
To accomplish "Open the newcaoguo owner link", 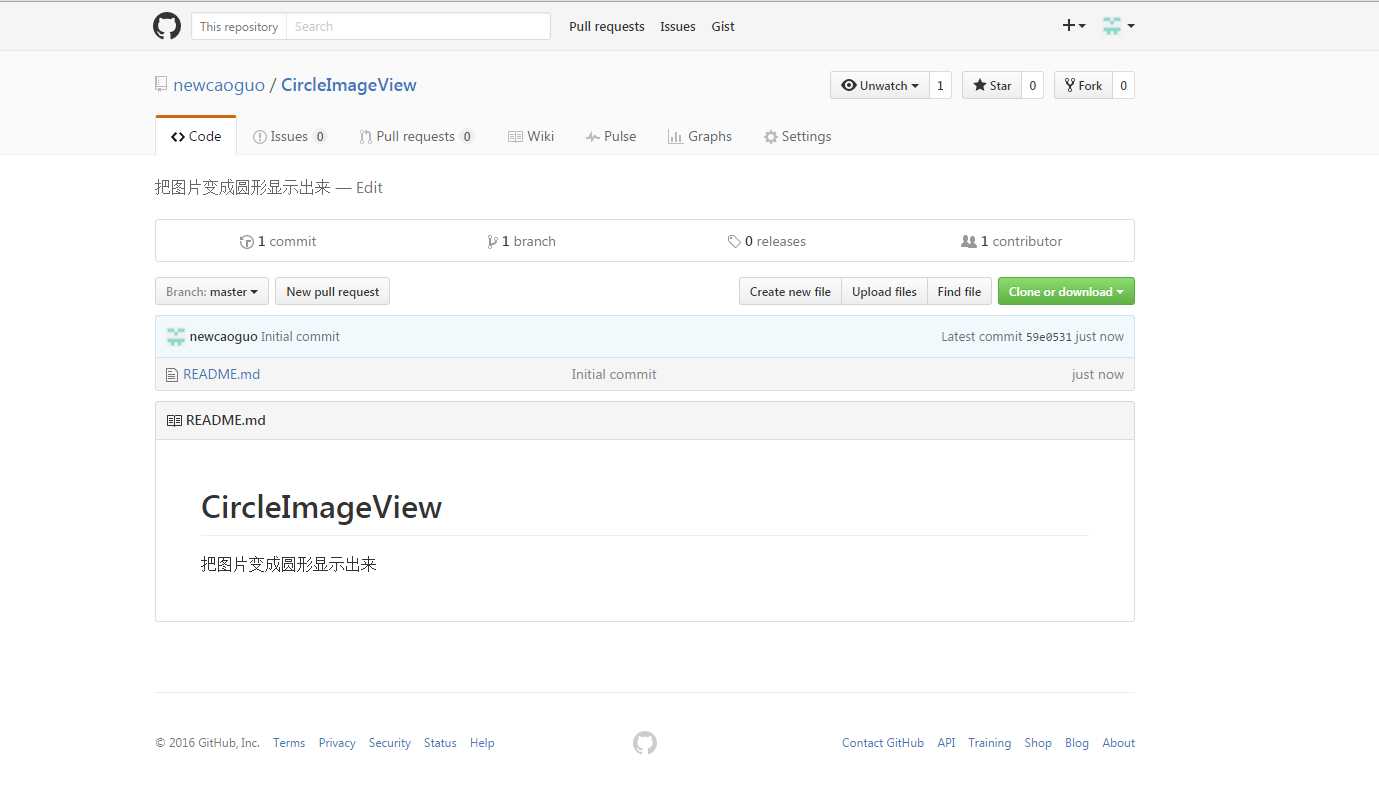I will pyautogui.click(x=219, y=85).
